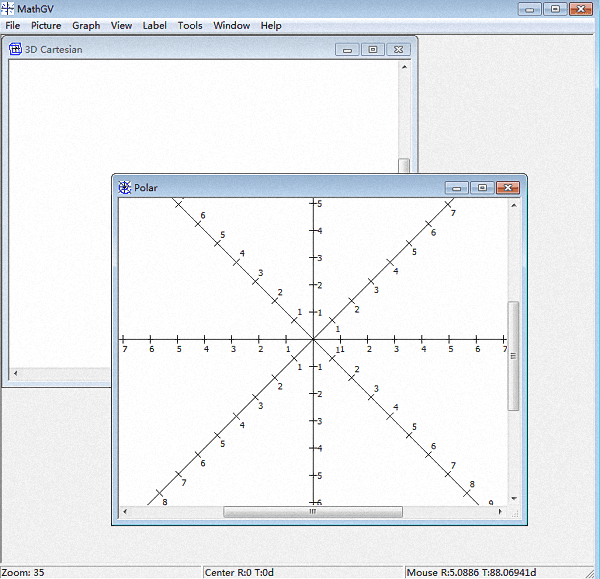Open the Label menu
Screen dimensions: 600x579
point(155,25)
